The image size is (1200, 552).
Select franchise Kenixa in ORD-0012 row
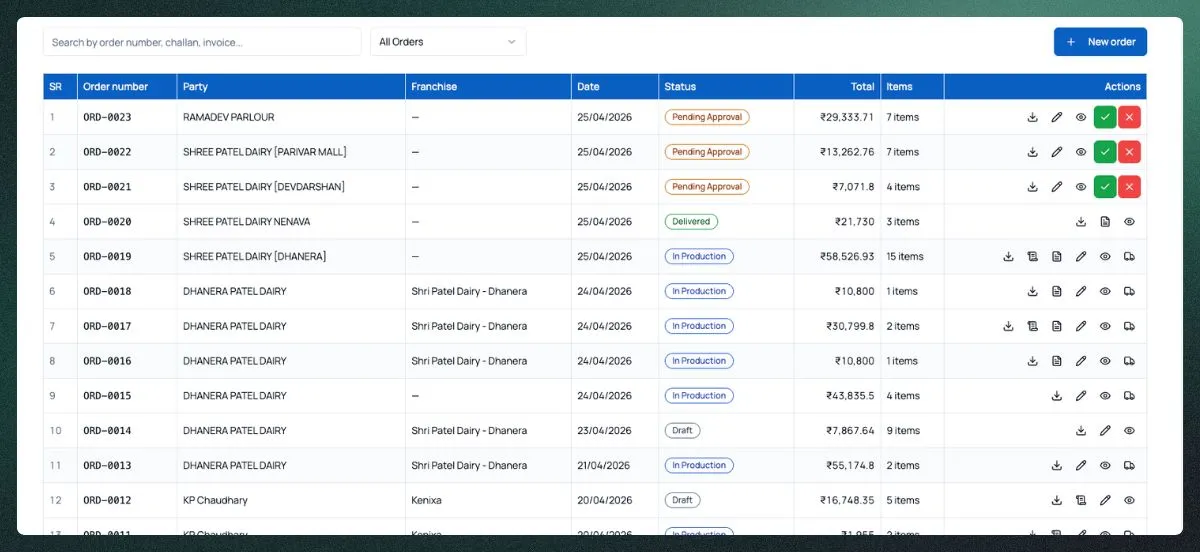click(x=426, y=500)
